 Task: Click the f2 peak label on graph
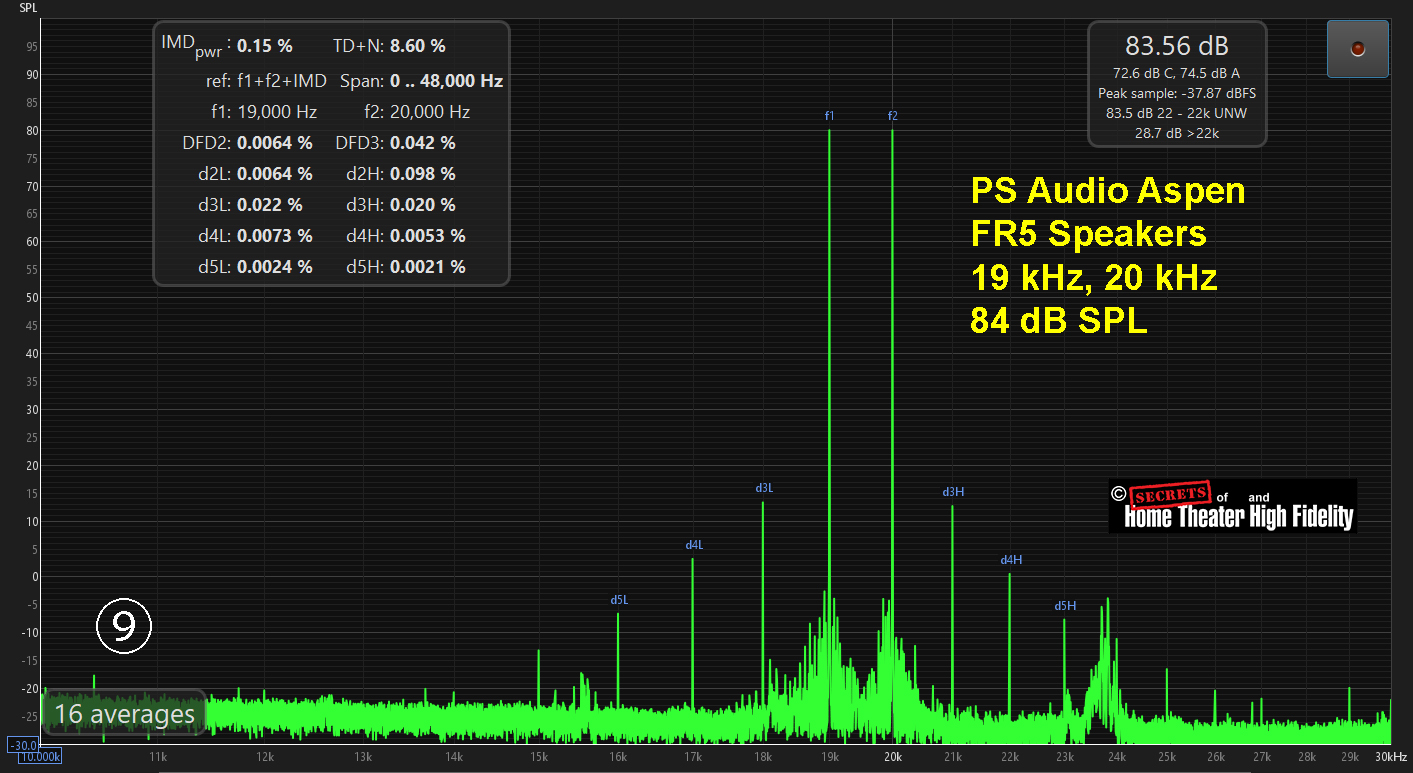point(893,116)
